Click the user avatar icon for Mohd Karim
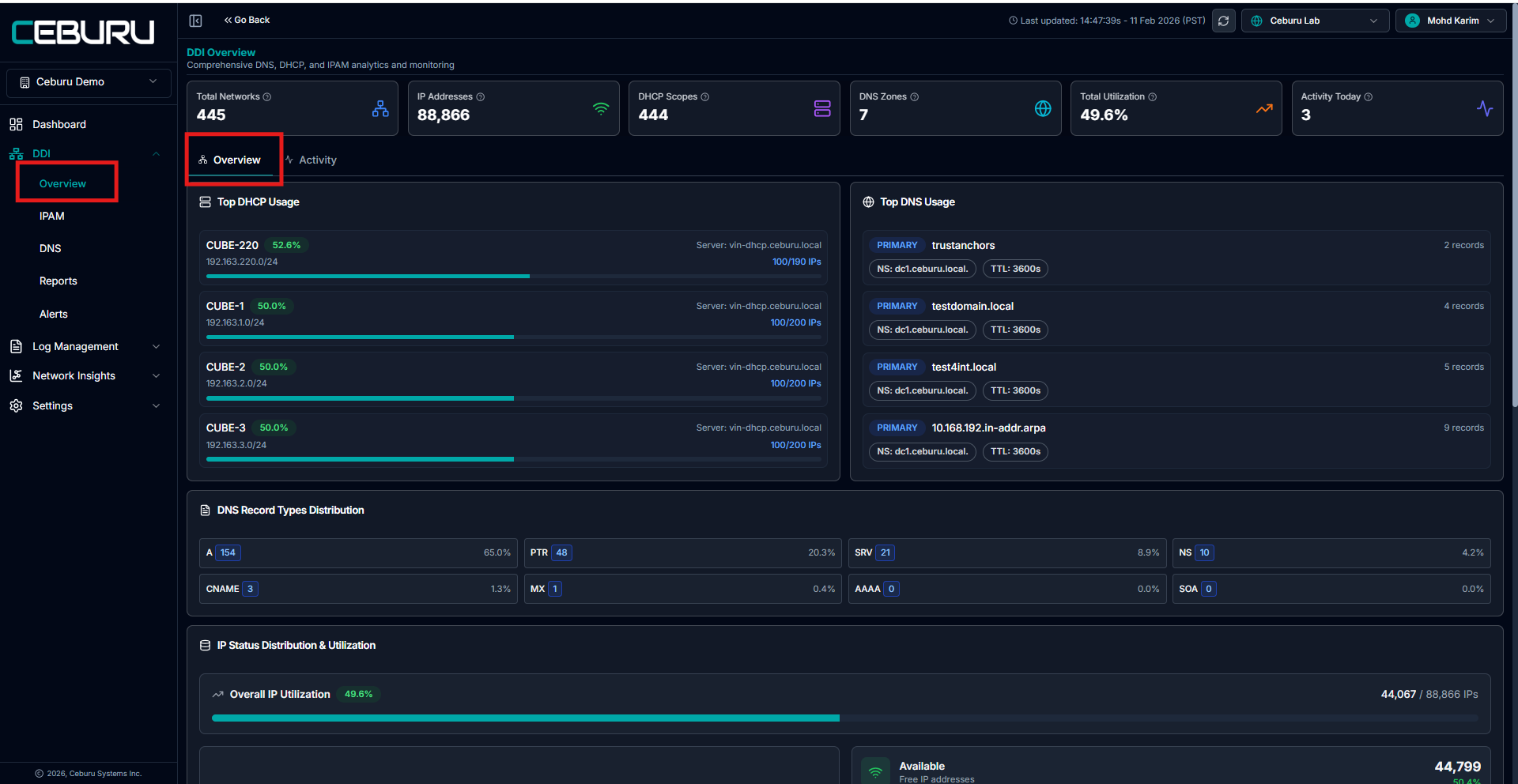This screenshot has width=1518, height=784. [x=1412, y=21]
